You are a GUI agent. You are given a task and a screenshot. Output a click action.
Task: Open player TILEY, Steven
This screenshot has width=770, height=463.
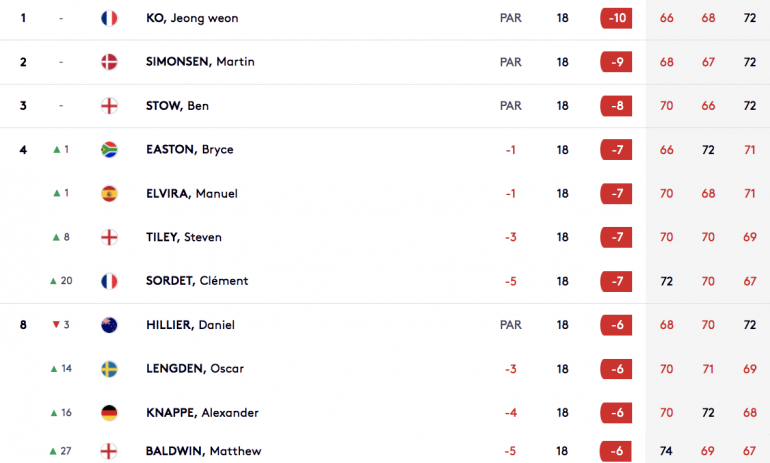coord(184,237)
